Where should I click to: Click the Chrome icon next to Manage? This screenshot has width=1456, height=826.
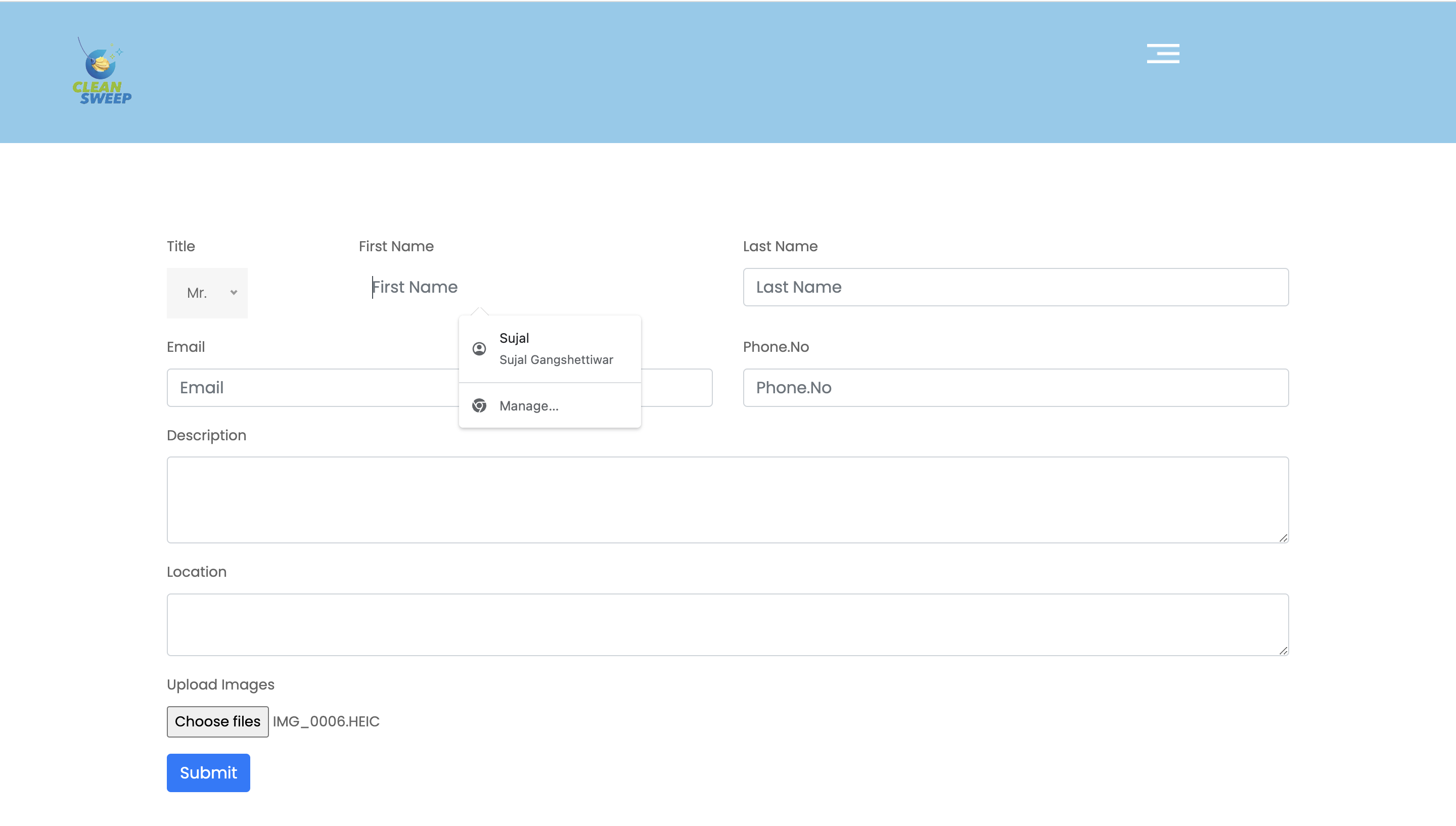coord(479,405)
